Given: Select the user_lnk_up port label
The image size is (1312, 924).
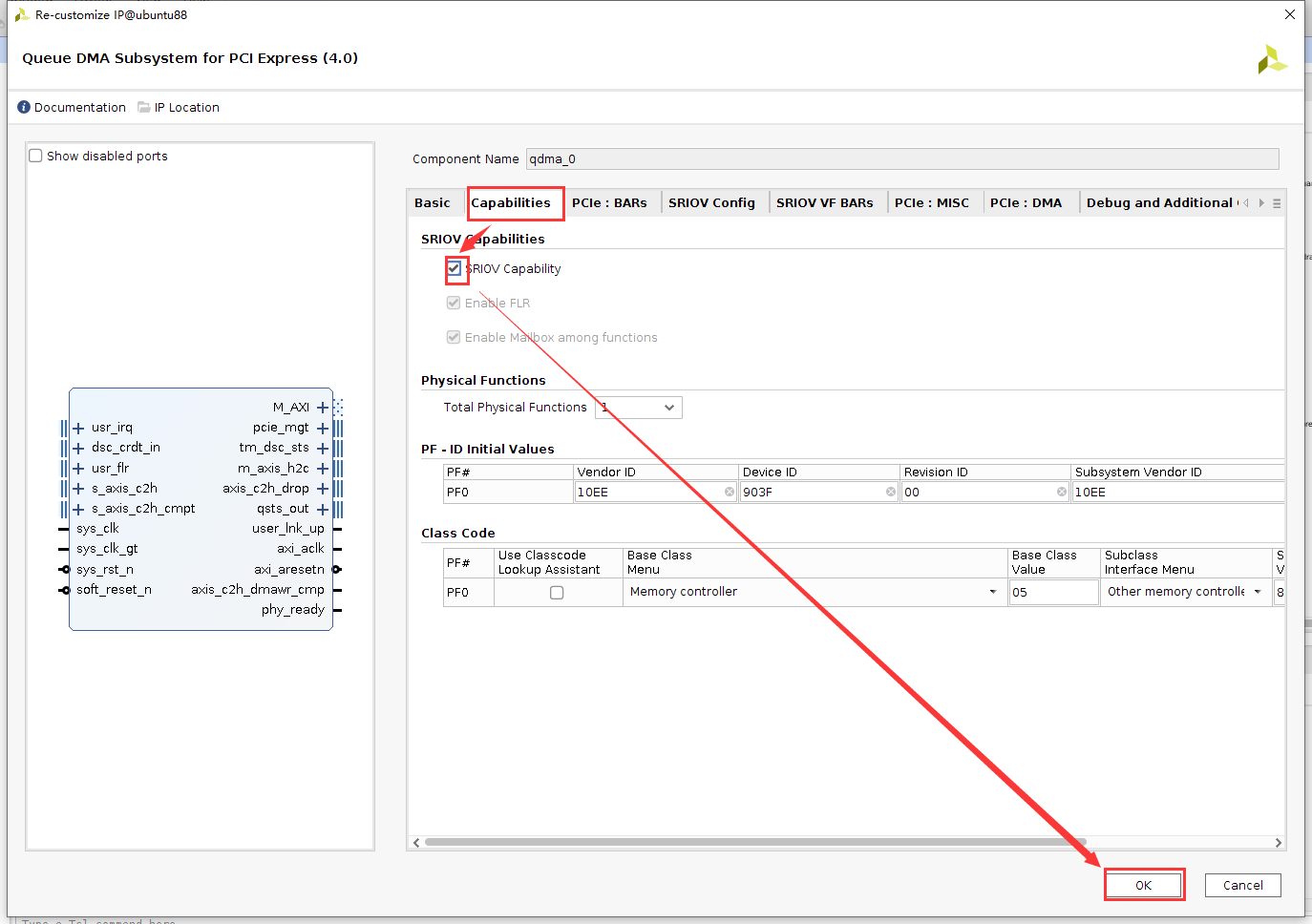Looking at the screenshot, I should pos(288,528).
